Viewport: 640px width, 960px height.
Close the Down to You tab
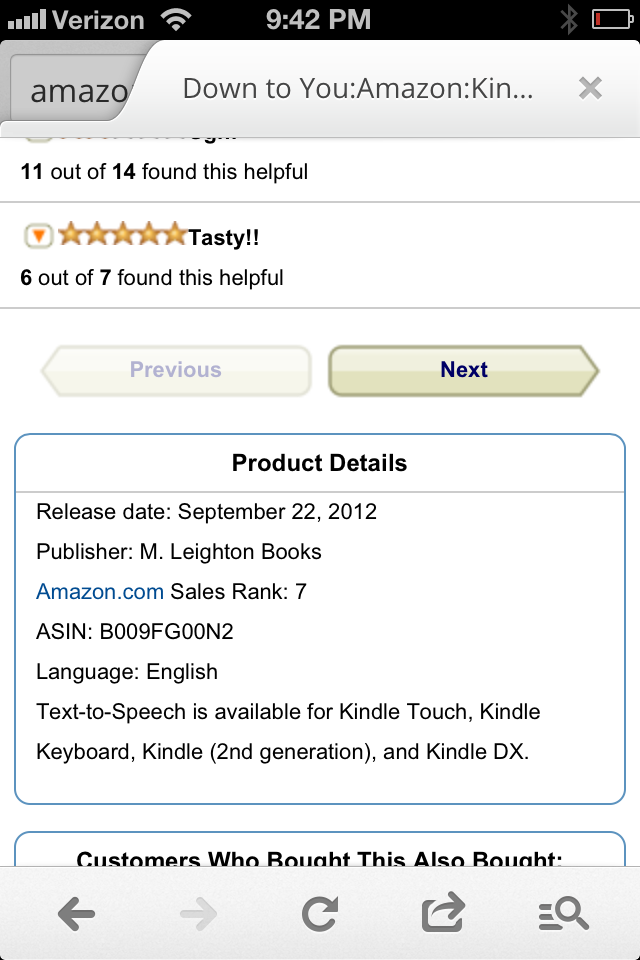pos(590,89)
